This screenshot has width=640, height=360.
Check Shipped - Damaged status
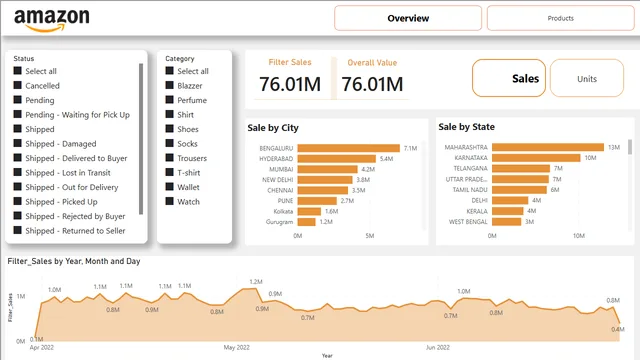pyautogui.click(x=18, y=143)
